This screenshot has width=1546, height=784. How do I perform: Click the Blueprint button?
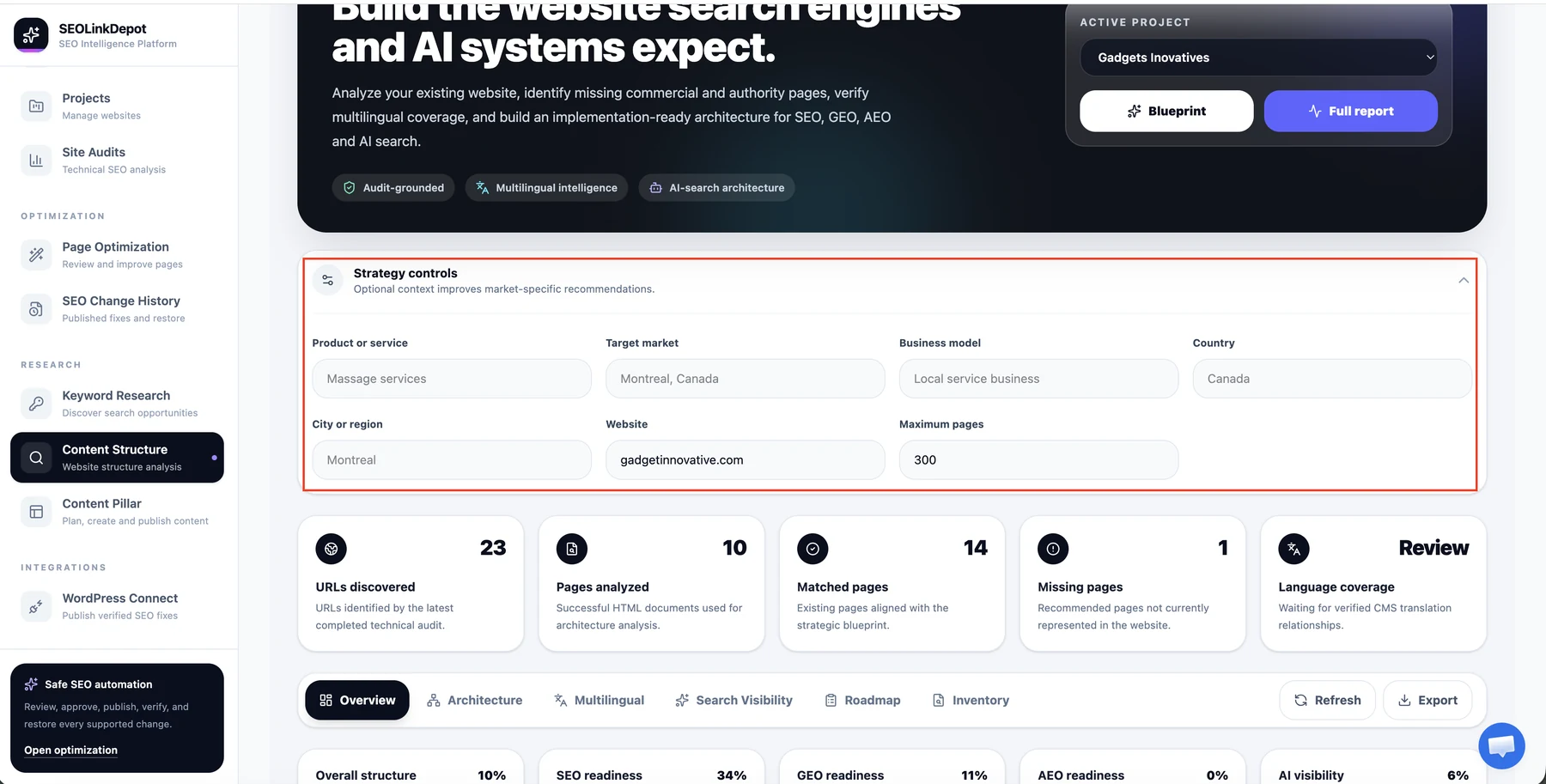click(1166, 111)
